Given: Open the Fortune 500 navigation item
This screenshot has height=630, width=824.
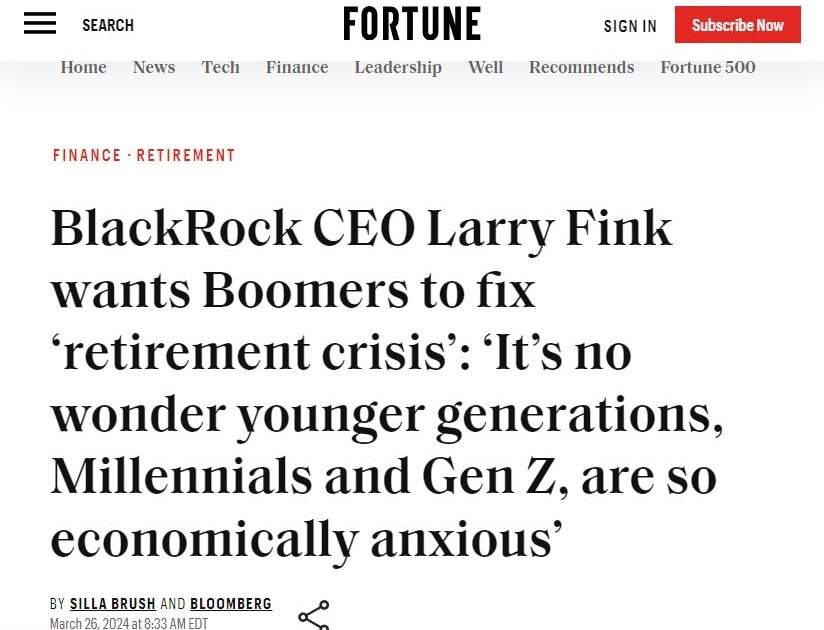Looking at the screenshot, I should 708,67.
